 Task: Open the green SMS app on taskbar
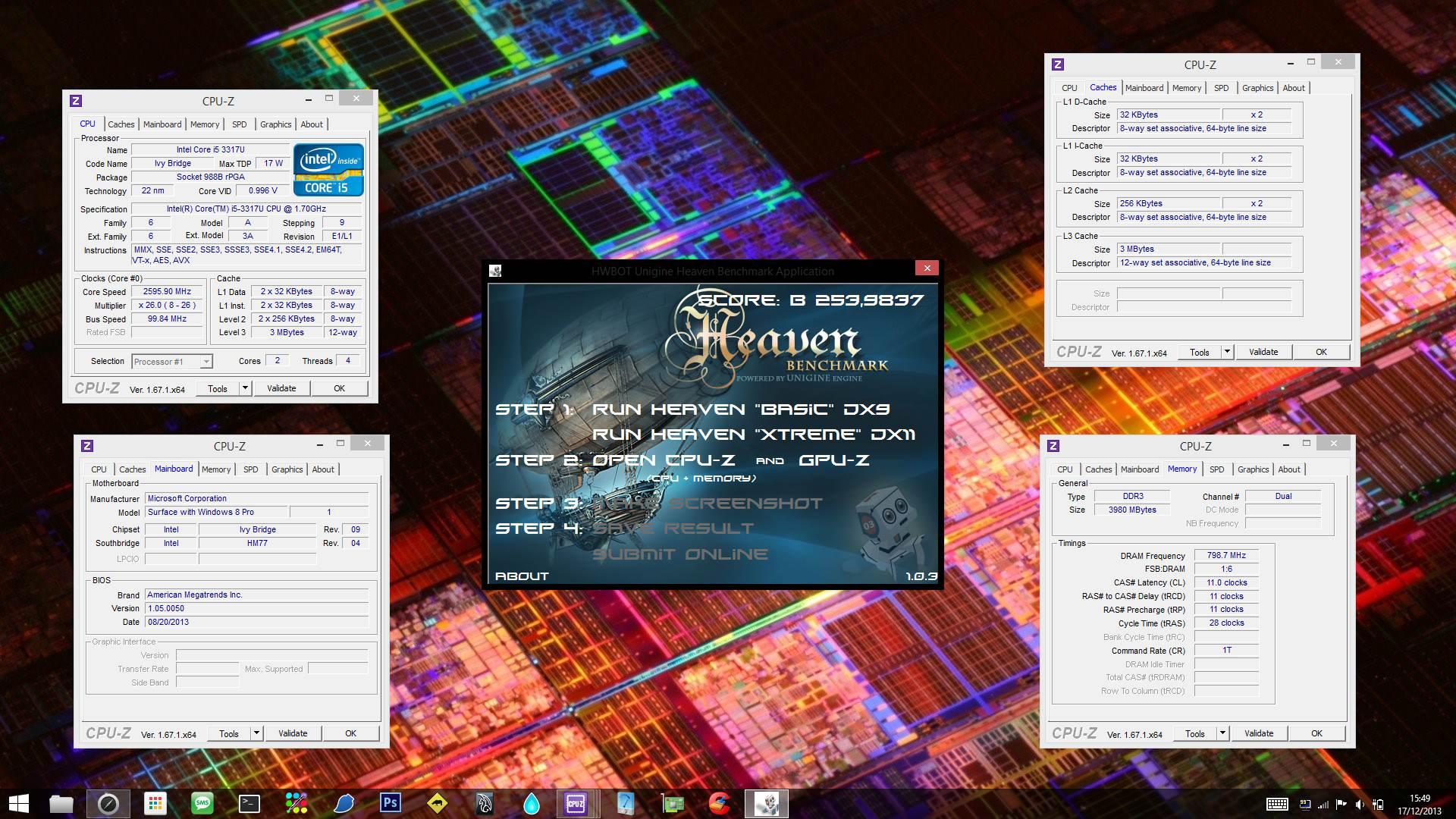[202, 803]
